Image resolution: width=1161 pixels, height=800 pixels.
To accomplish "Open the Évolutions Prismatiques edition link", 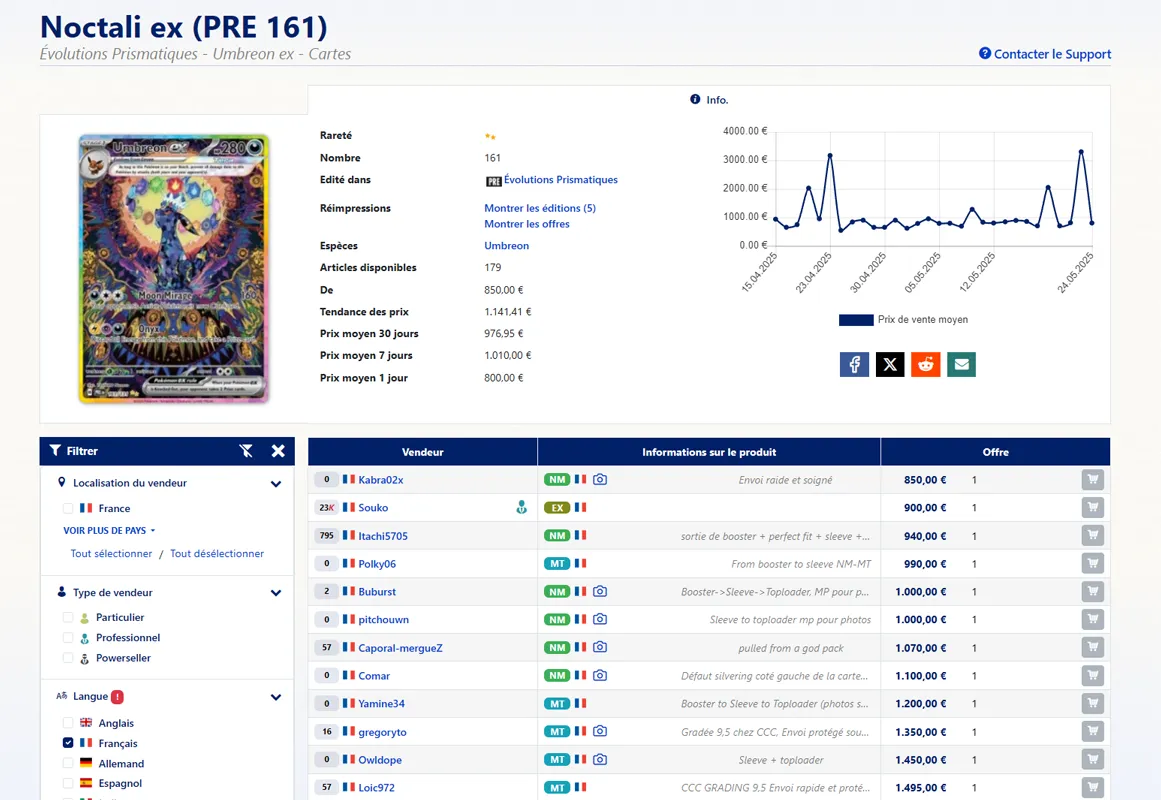I will [x=561, y=180].
